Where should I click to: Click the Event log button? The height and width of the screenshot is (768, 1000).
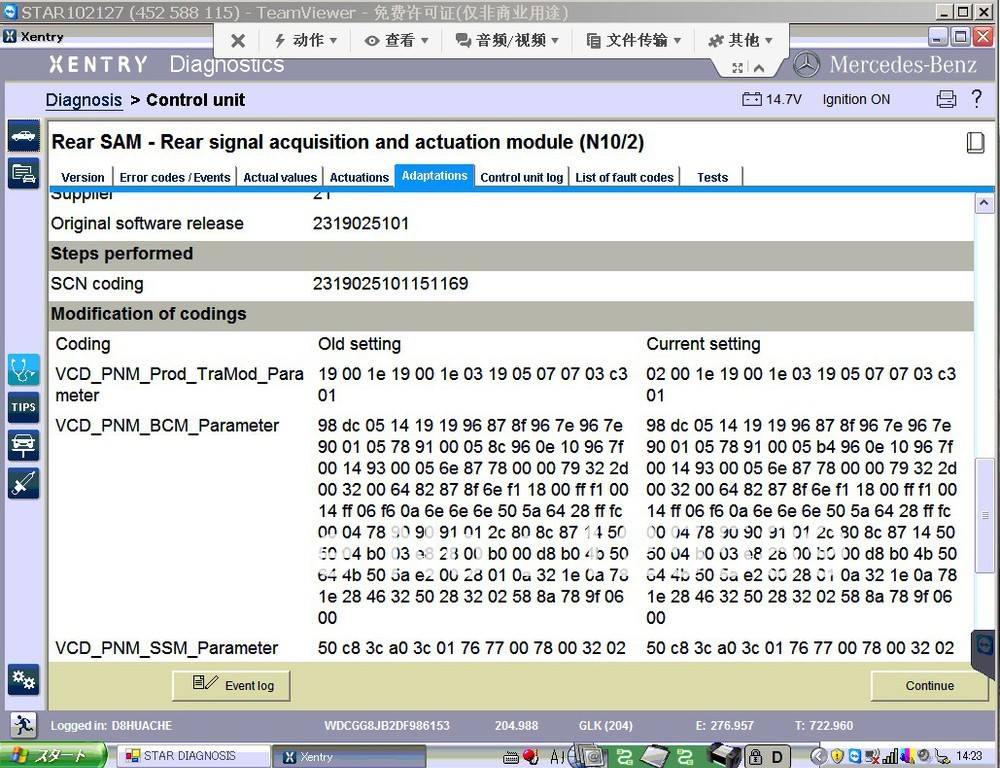tap(232, 685)
